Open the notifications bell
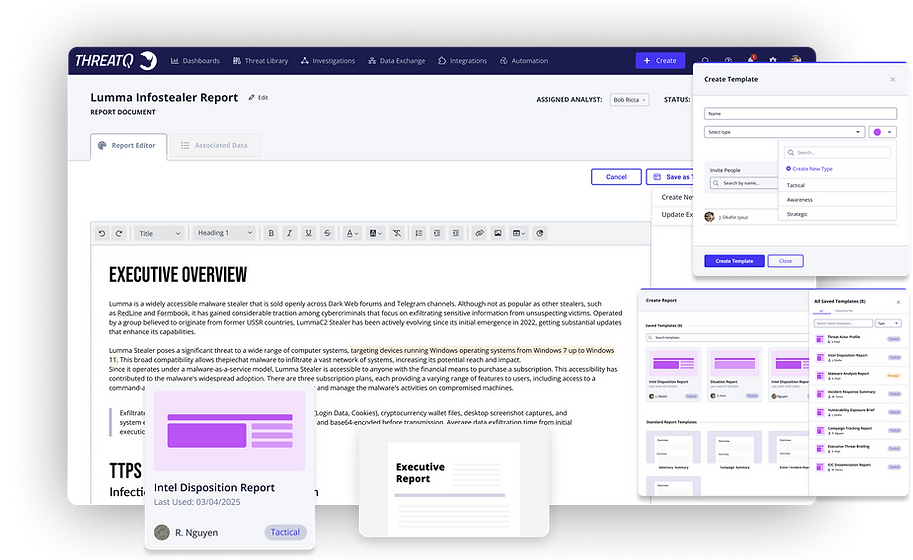 coord(751,60)
